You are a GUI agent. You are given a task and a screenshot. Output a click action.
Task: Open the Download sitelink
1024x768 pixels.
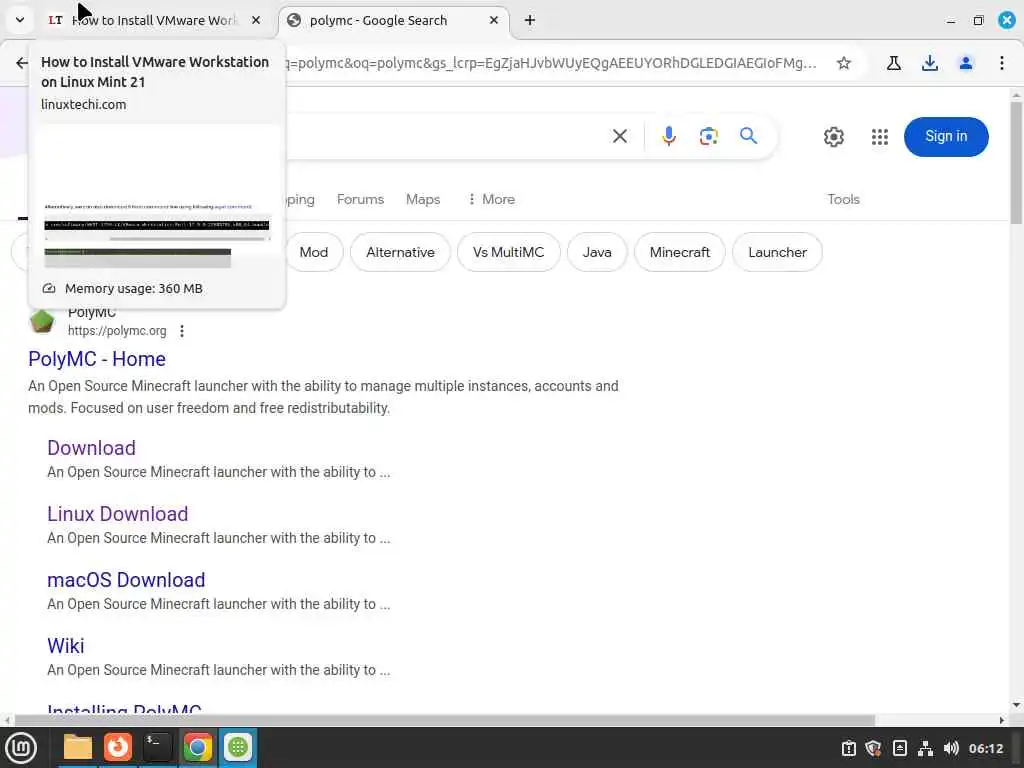click(x=91, y=448)
